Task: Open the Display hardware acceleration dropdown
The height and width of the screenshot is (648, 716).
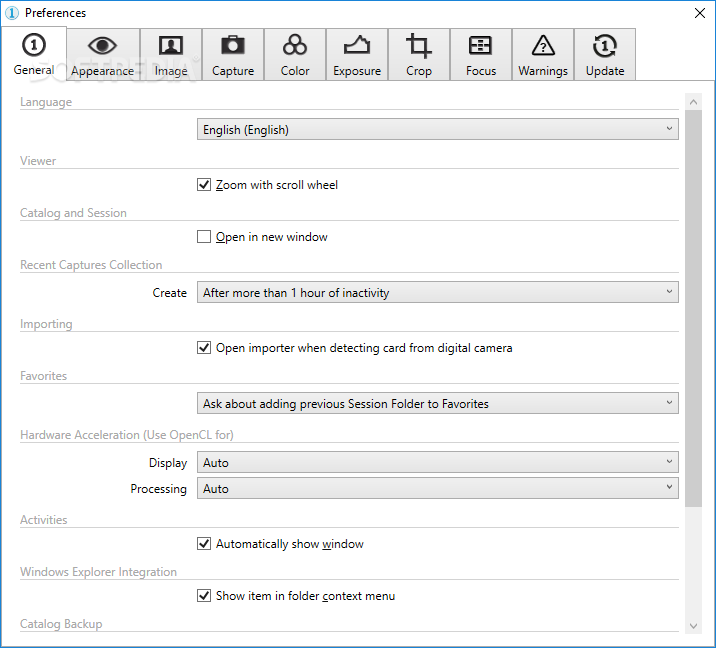Action: tap(437, 463)
